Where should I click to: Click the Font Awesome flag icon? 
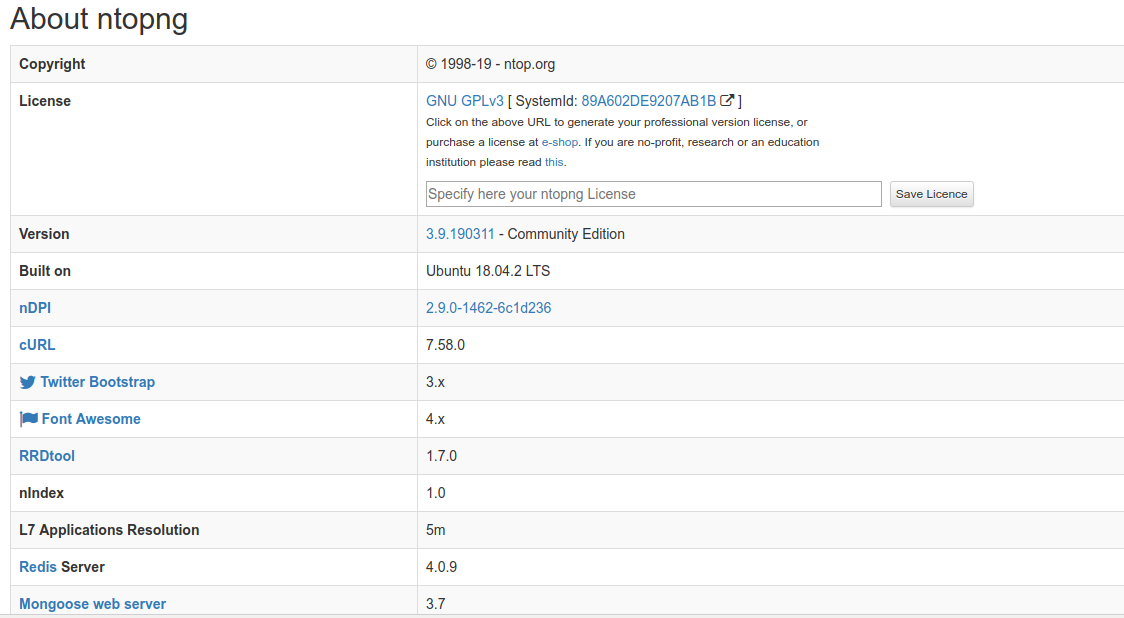click(29, 419)
